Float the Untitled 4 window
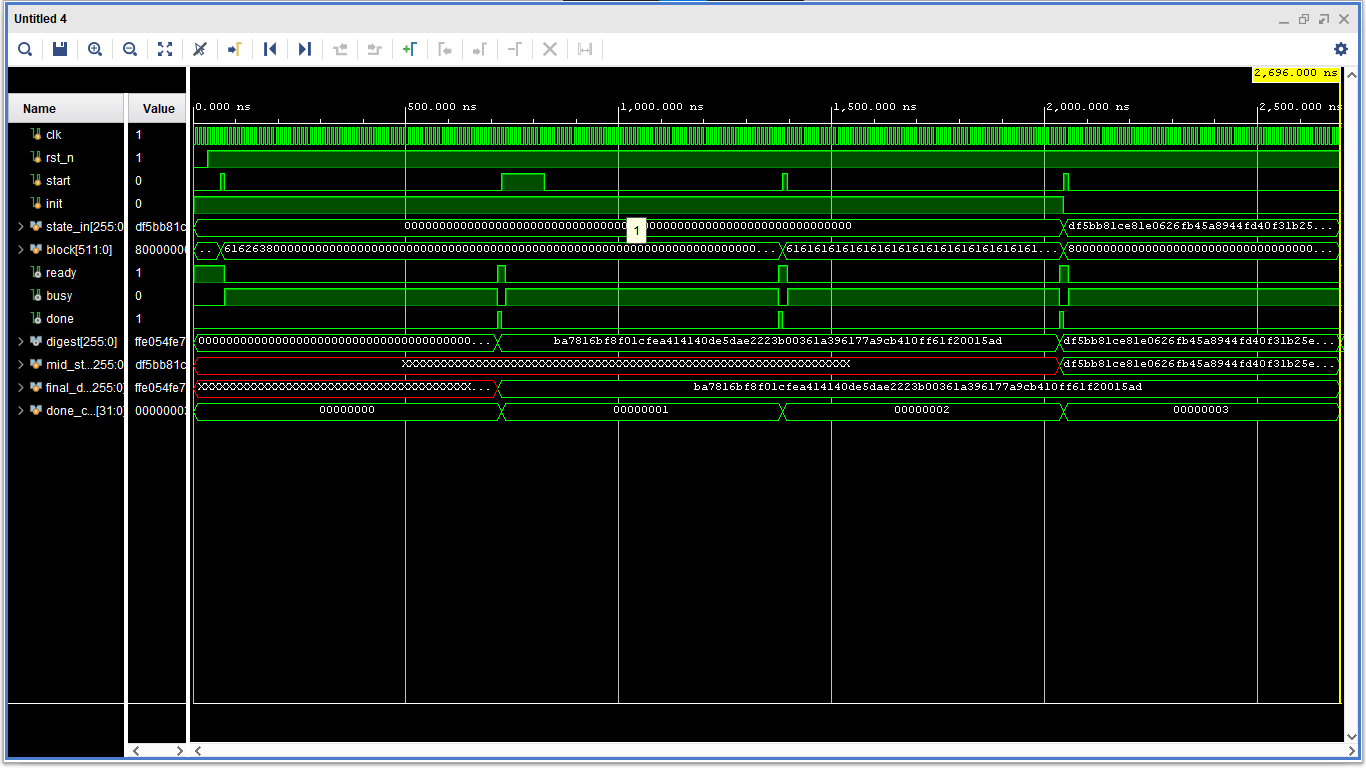1366x768 pixels. pyautogui.click(x=1323, y=19)
